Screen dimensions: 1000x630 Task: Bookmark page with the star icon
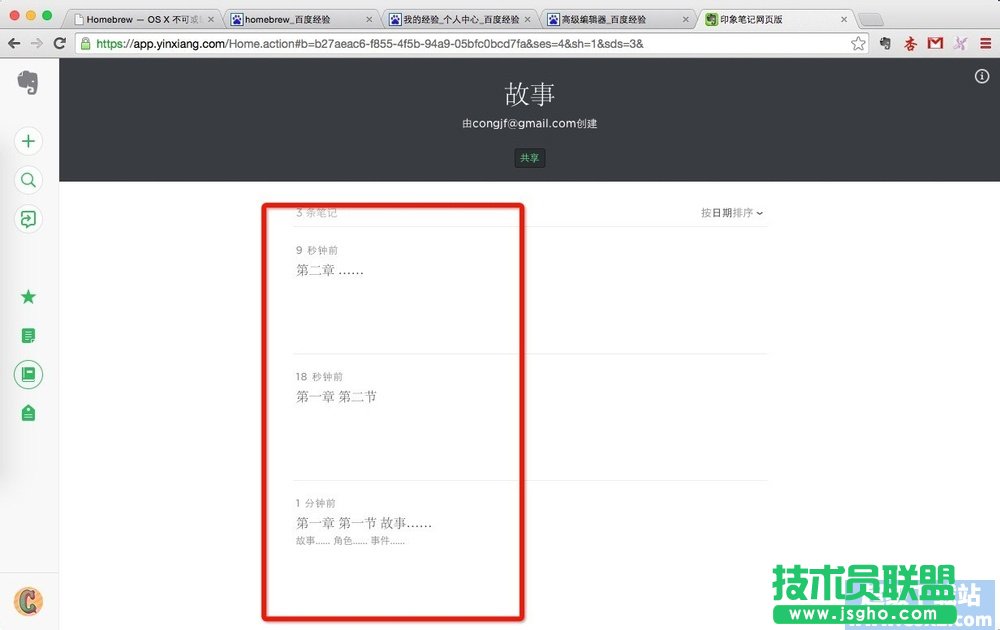click(858, 43)
